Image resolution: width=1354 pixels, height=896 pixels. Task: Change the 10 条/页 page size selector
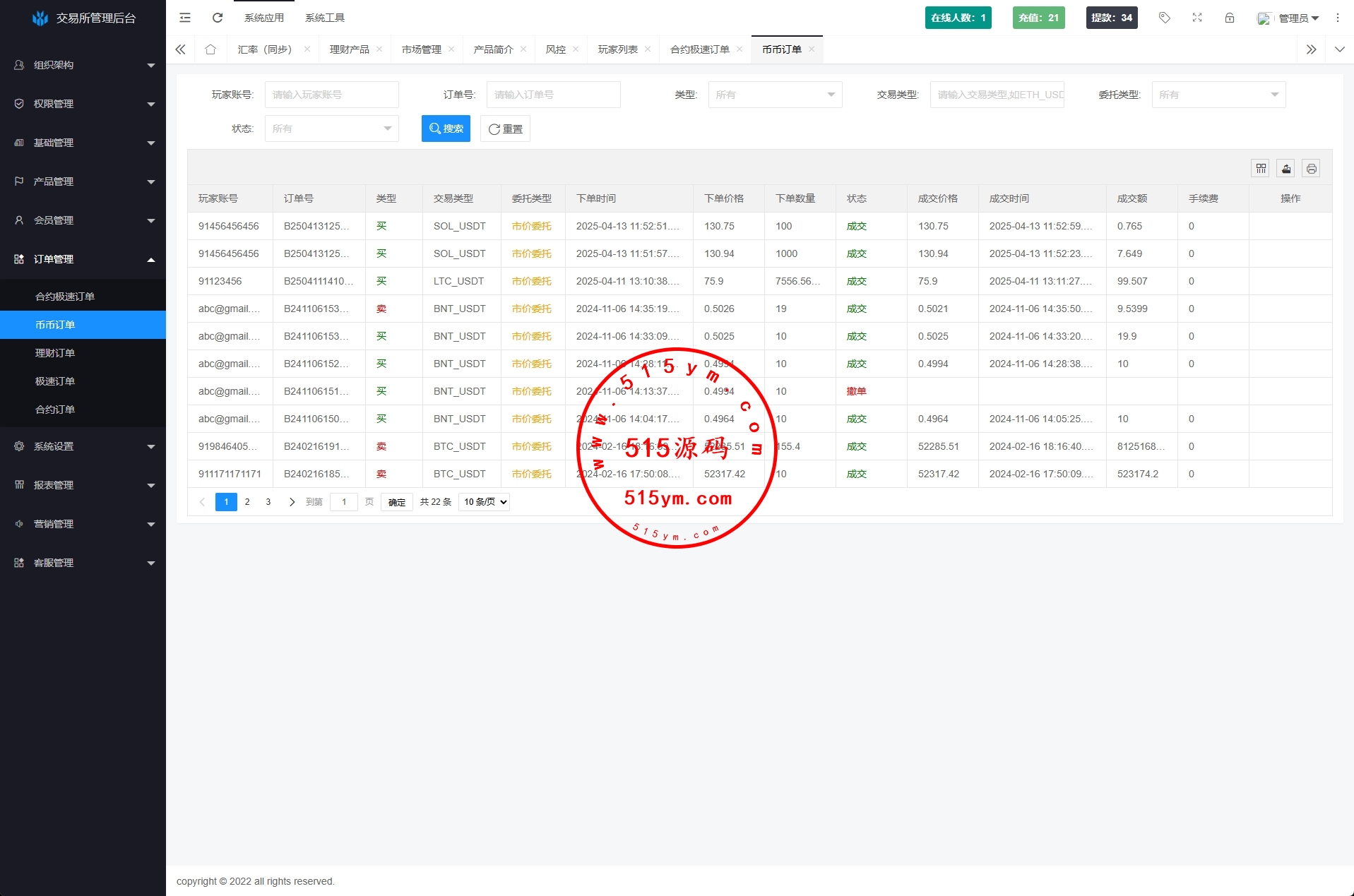tap(485, 502)
